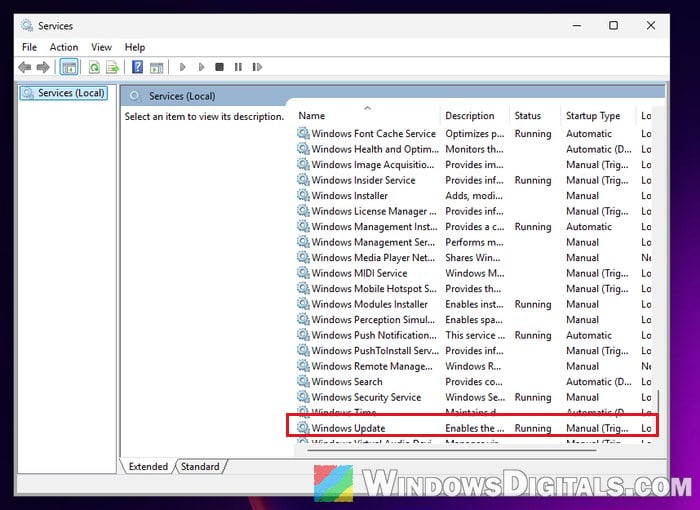
Task: Select the Windows Remote Manage... row
Action: click(474, 366)
